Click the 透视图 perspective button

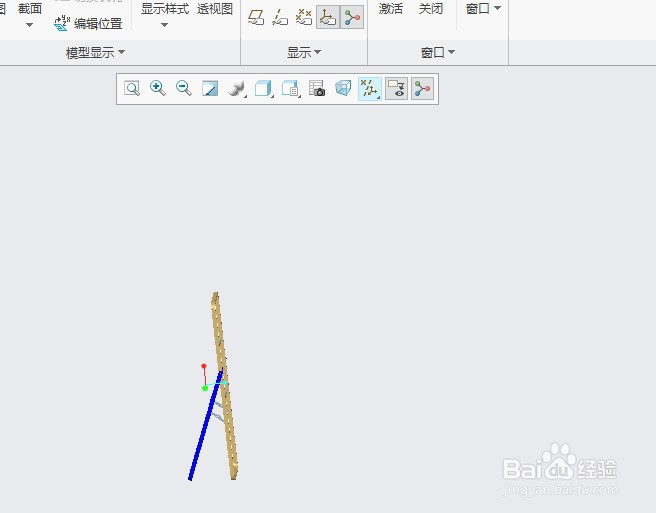pyautogui.click(x=215, y=8)
